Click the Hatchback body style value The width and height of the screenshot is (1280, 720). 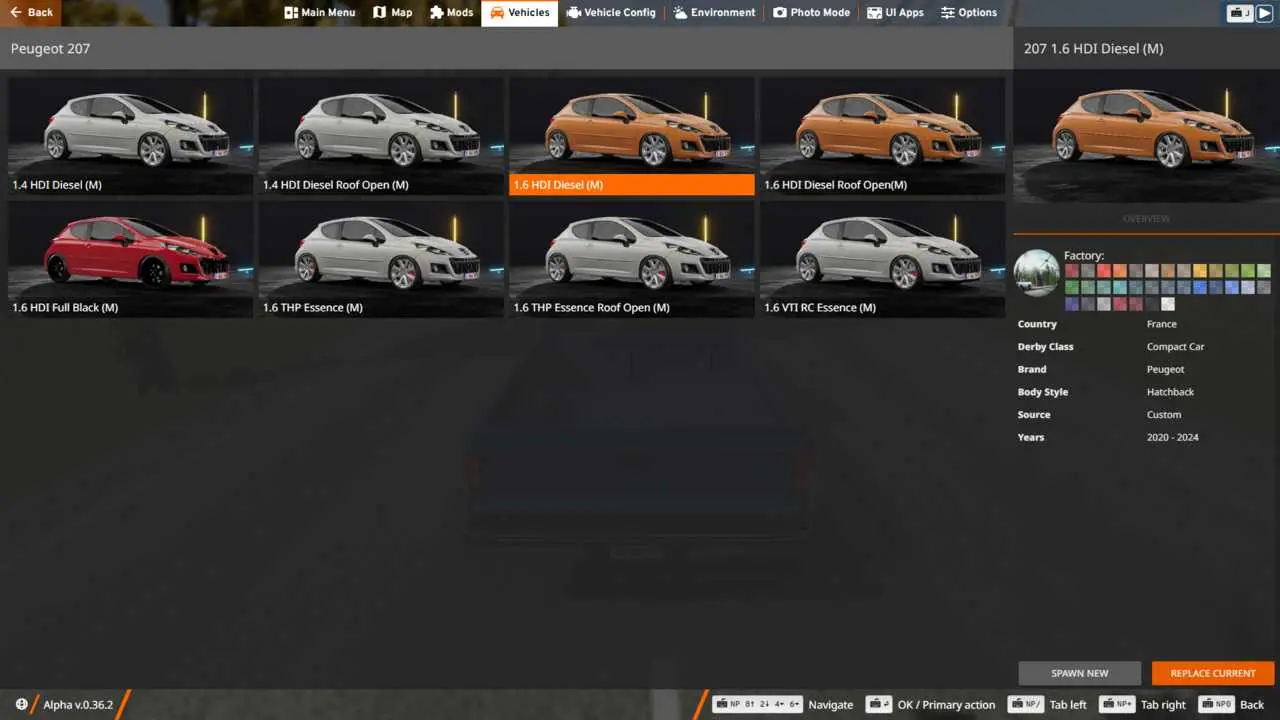1171,392
